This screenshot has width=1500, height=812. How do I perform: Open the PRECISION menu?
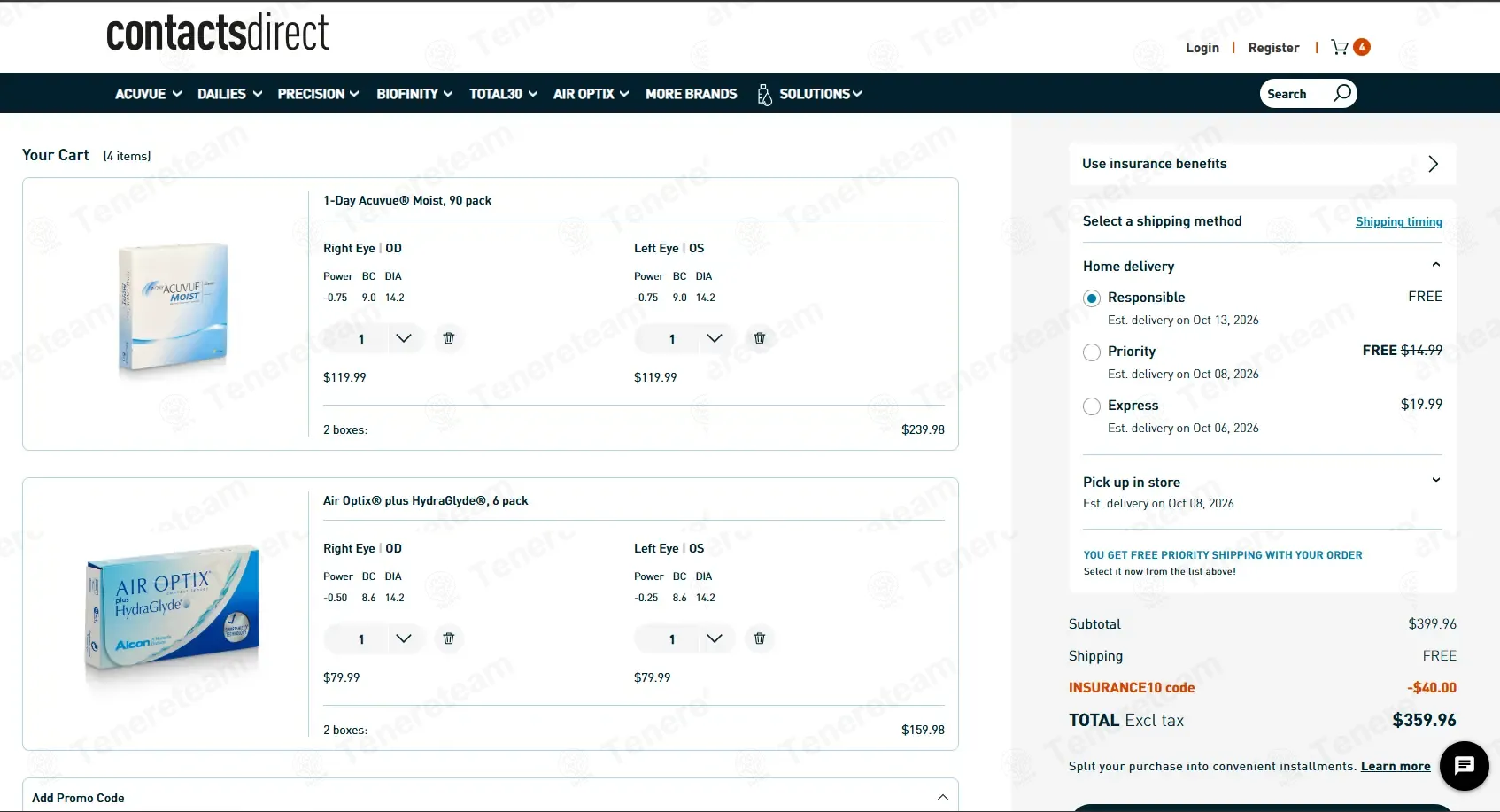tap(318, 94)
